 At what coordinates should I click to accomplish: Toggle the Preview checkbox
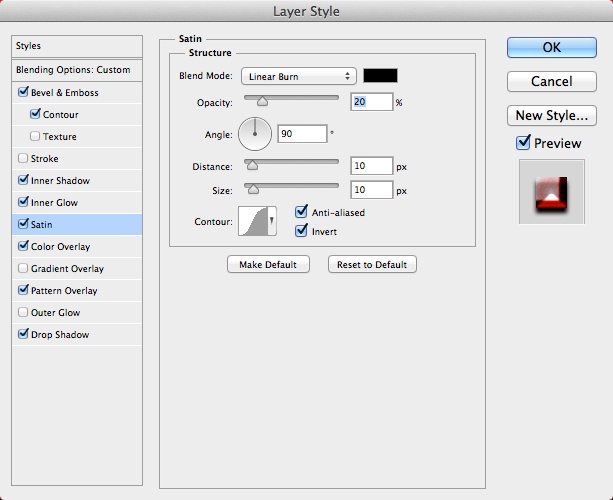point(523,143)
